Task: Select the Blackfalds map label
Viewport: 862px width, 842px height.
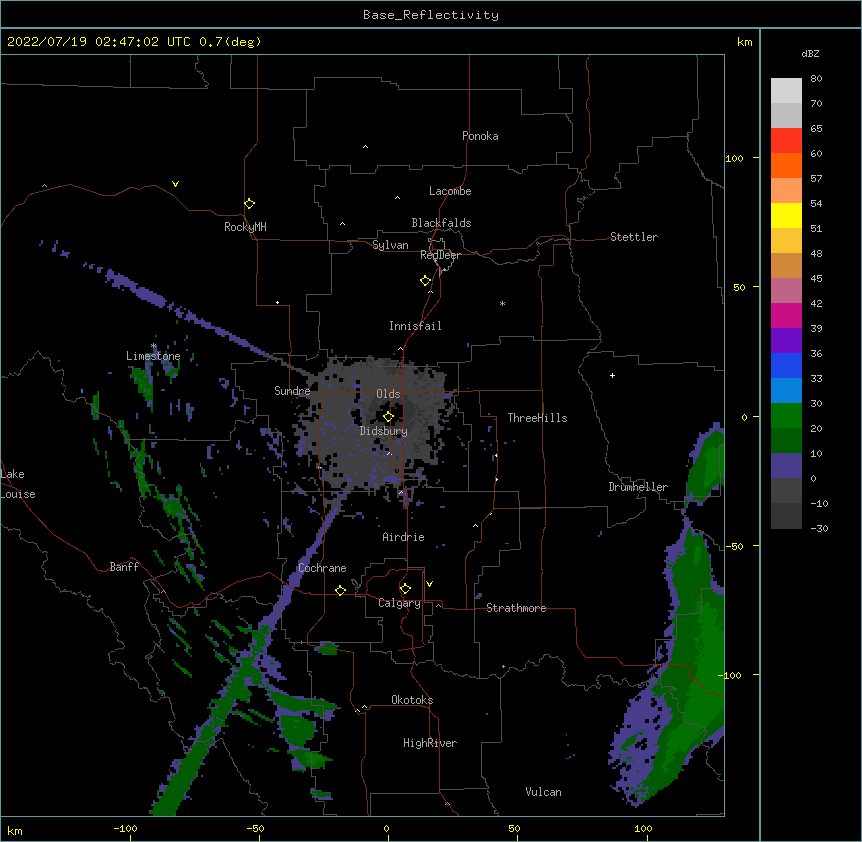Action: click(441, 223)
